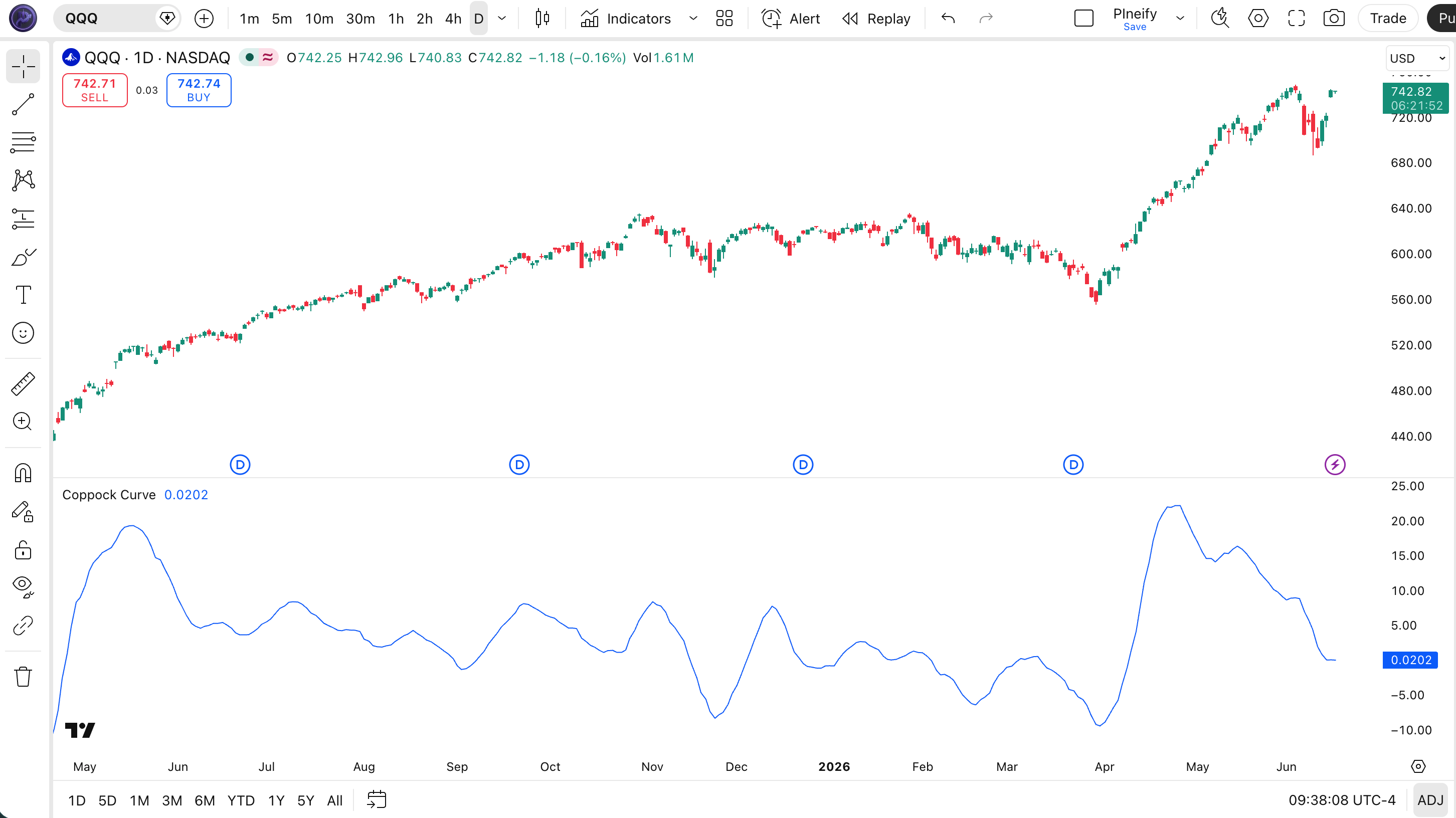Screen dimensions: 1456x818
Task: Switch to the 30m timeframe
Action: [x=360, y=19]
